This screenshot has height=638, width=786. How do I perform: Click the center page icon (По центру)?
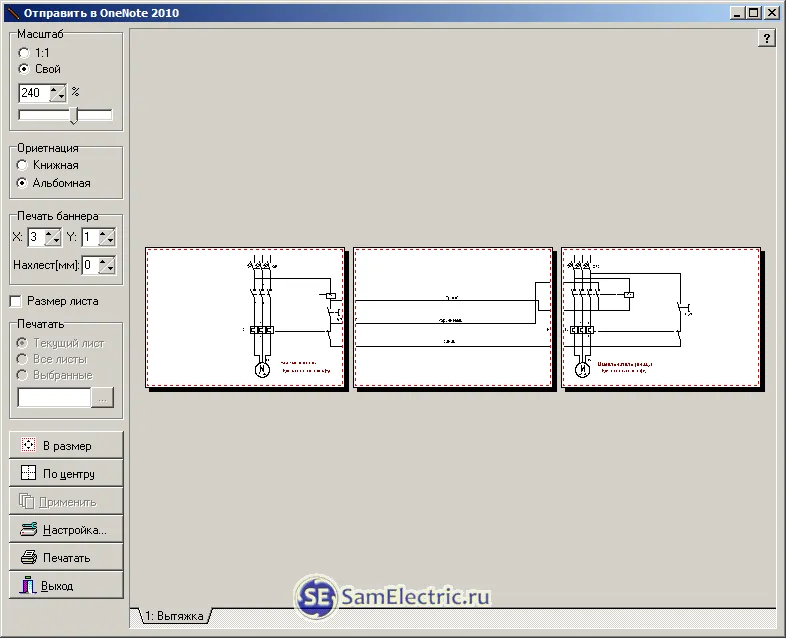click(x=29, y=473)
